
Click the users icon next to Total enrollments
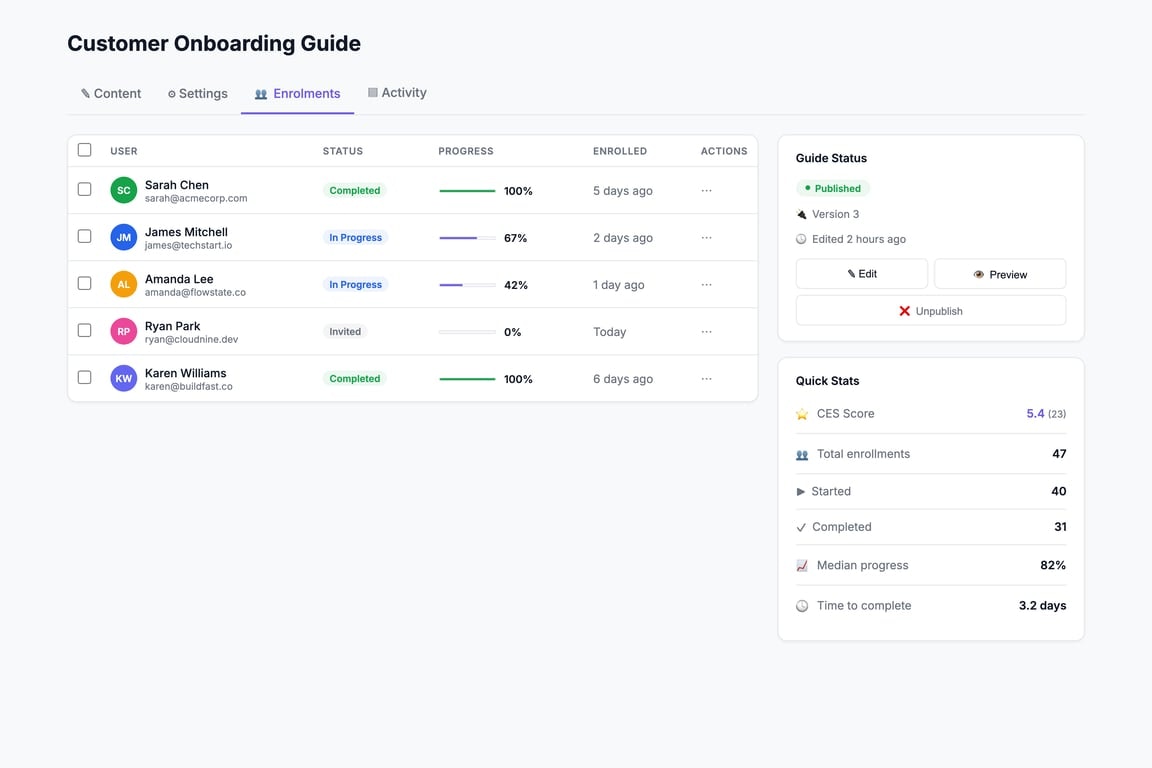coord(801,453)
